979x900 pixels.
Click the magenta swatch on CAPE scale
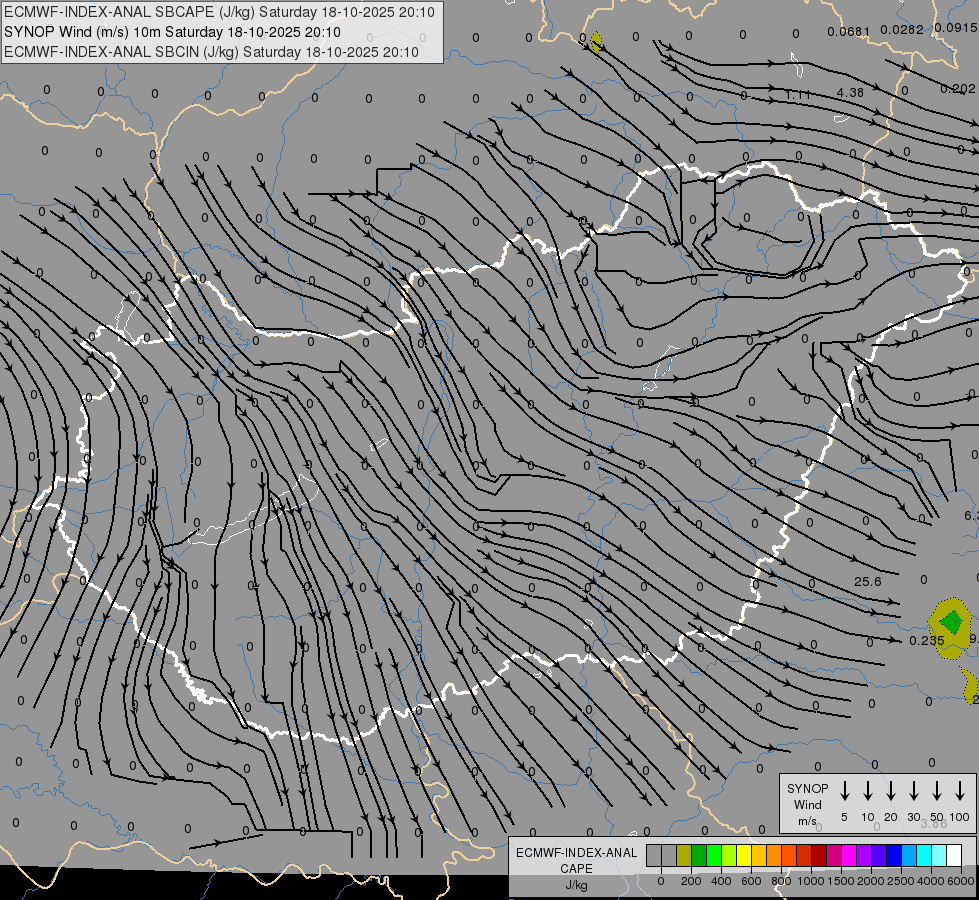pos(849,855)
